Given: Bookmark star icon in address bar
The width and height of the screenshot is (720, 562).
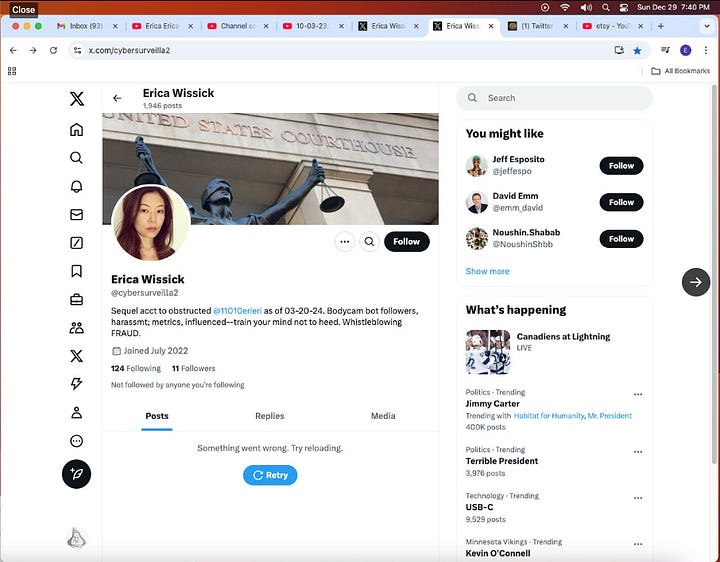Looking at the screenshot, I should click(637, 51).
